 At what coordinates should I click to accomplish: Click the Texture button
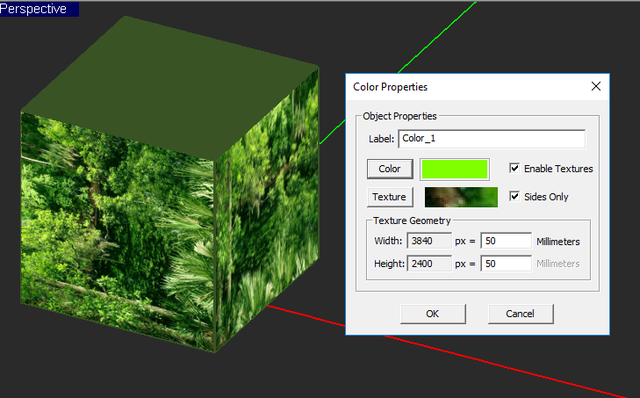tap(390, 197)
